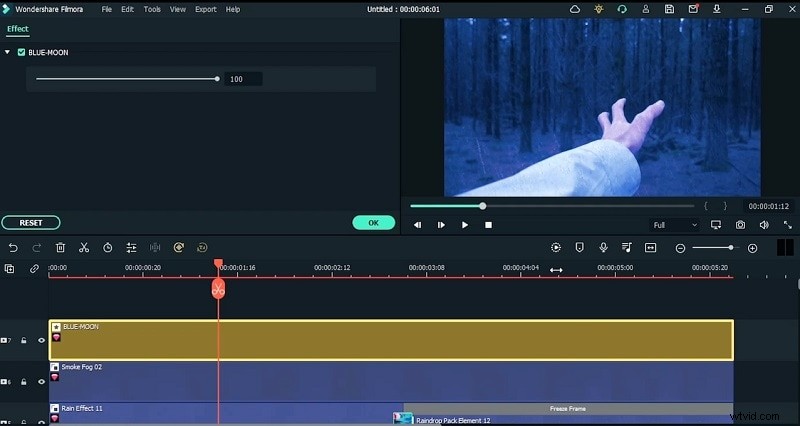Click the BLUE-MOON intensity slider handle

217,78
